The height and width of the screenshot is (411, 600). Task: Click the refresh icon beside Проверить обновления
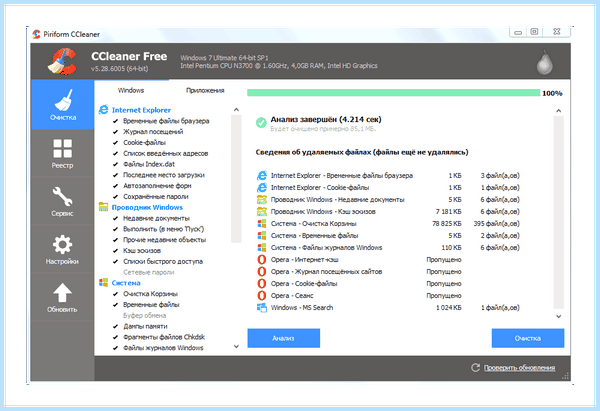(475, 367)
